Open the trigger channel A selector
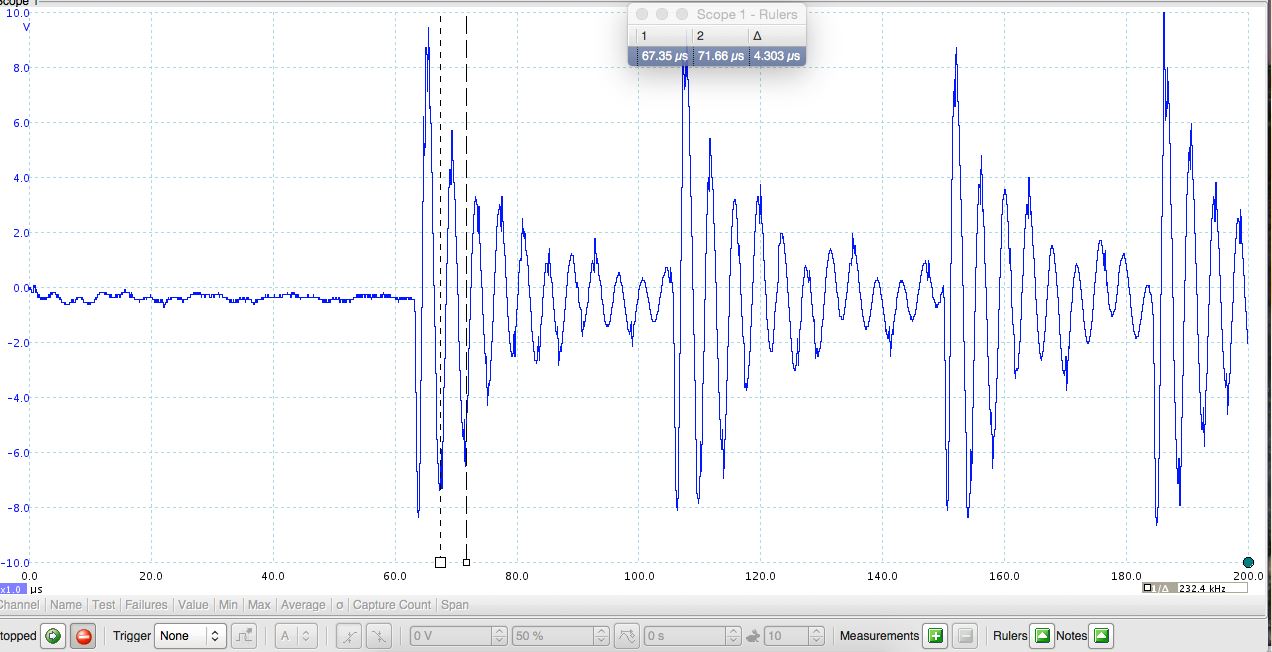This screenshot has width=1272, height=652. [x=297, y=636]
